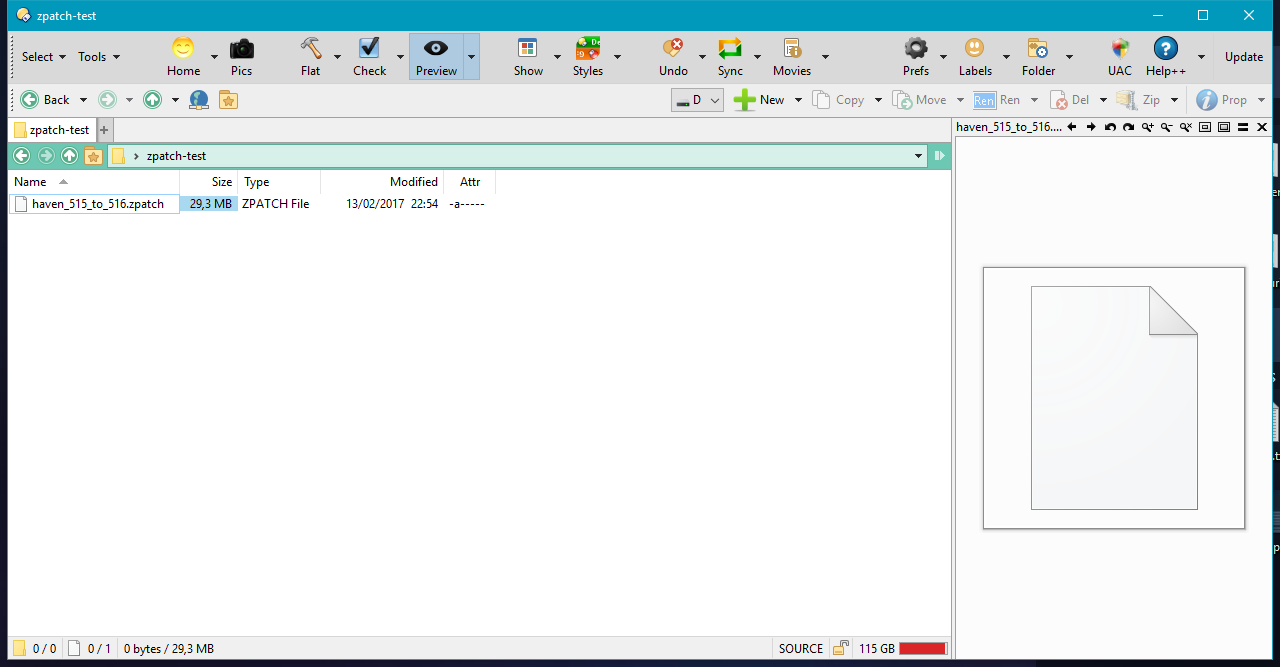Click the Update button

1243,57
